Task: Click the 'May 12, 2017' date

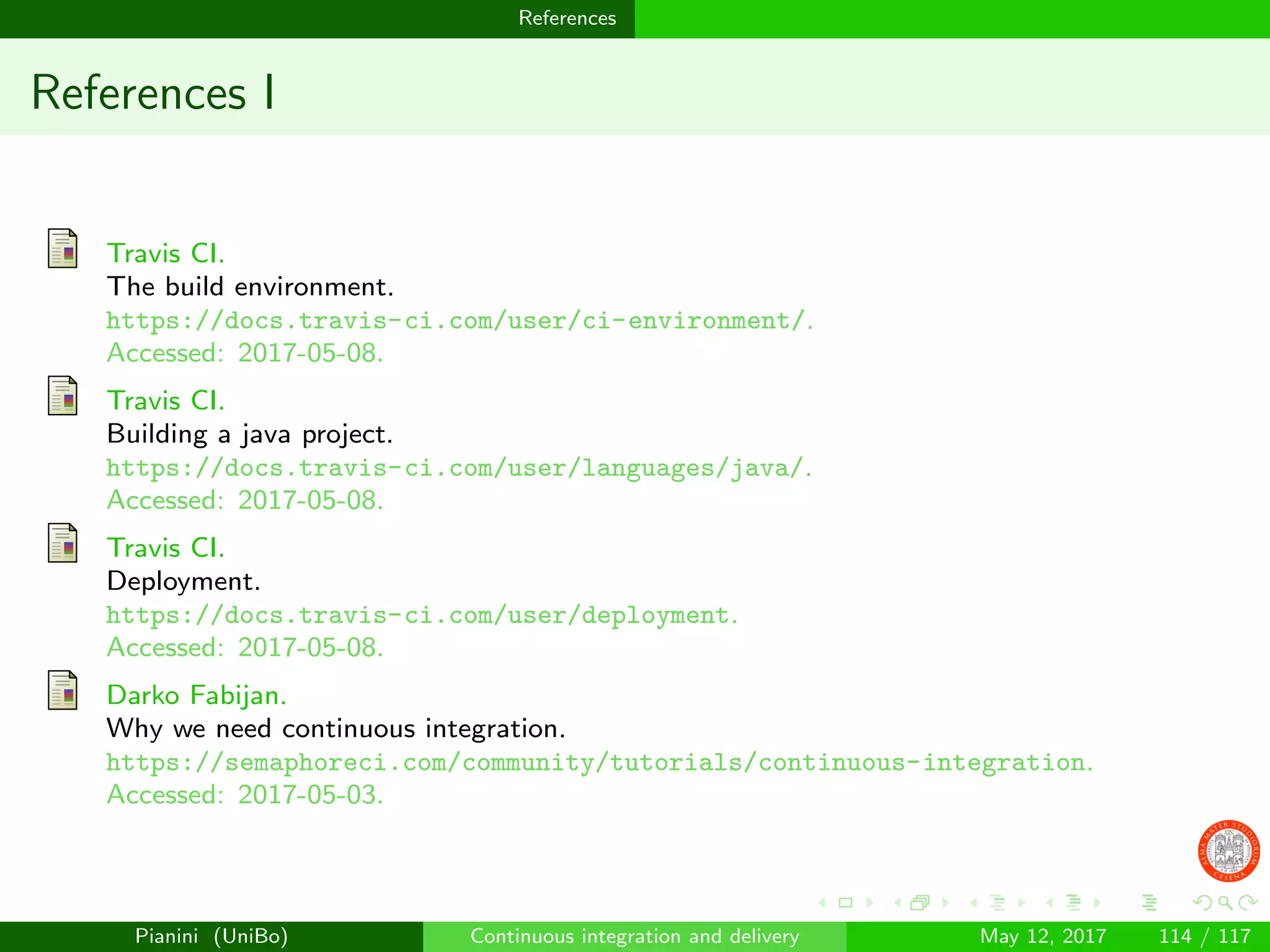Action: click(1043, 936)
